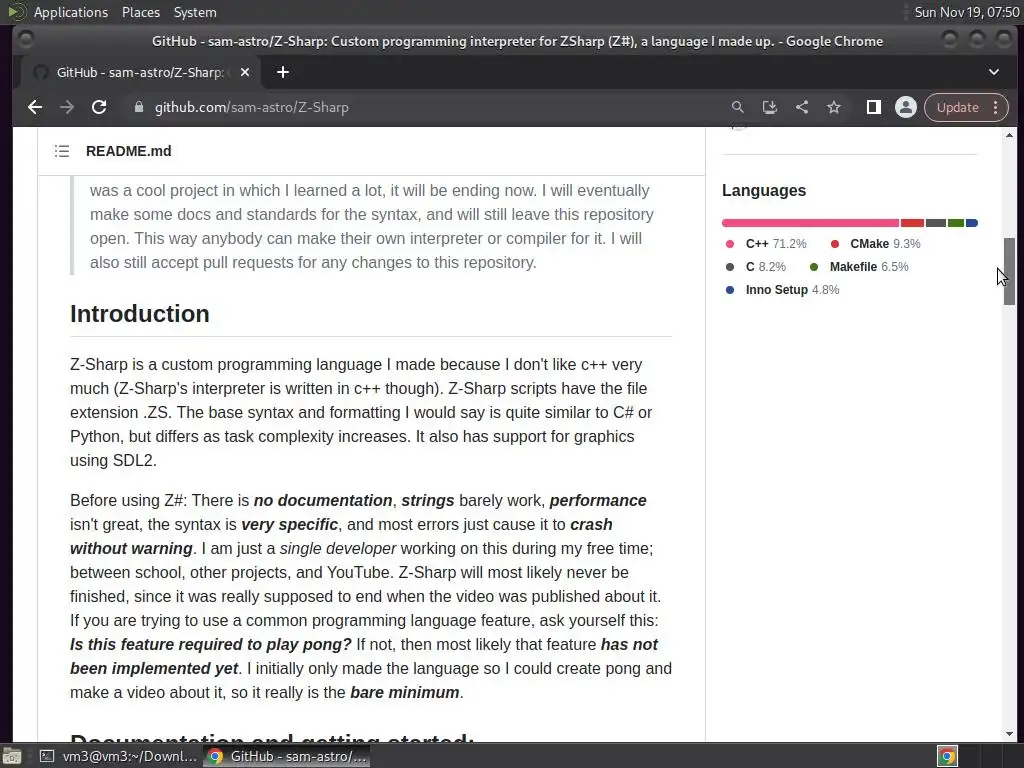Click README.md file title
1024x768 pixels.
point(129,152)
